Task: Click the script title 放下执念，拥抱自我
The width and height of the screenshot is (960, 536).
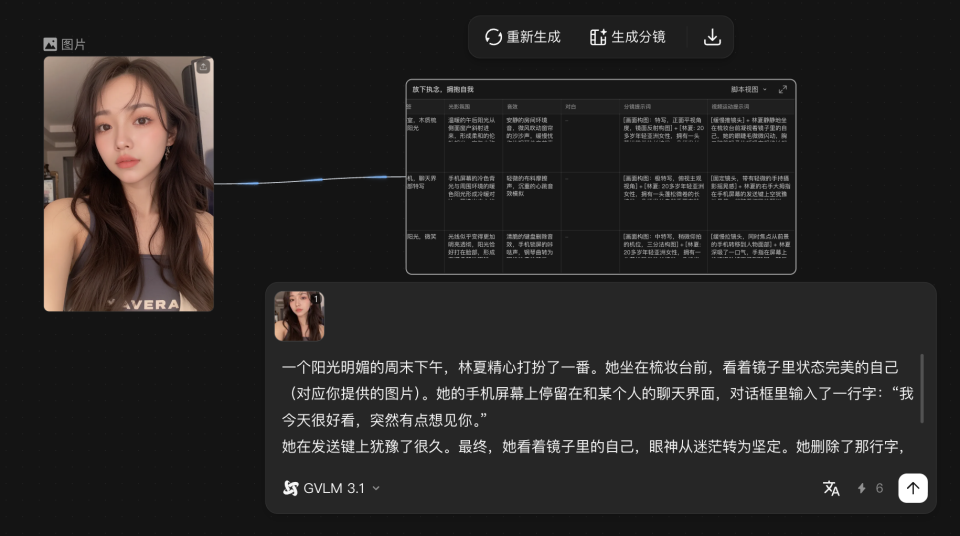Action: click(x=443, y=89)
